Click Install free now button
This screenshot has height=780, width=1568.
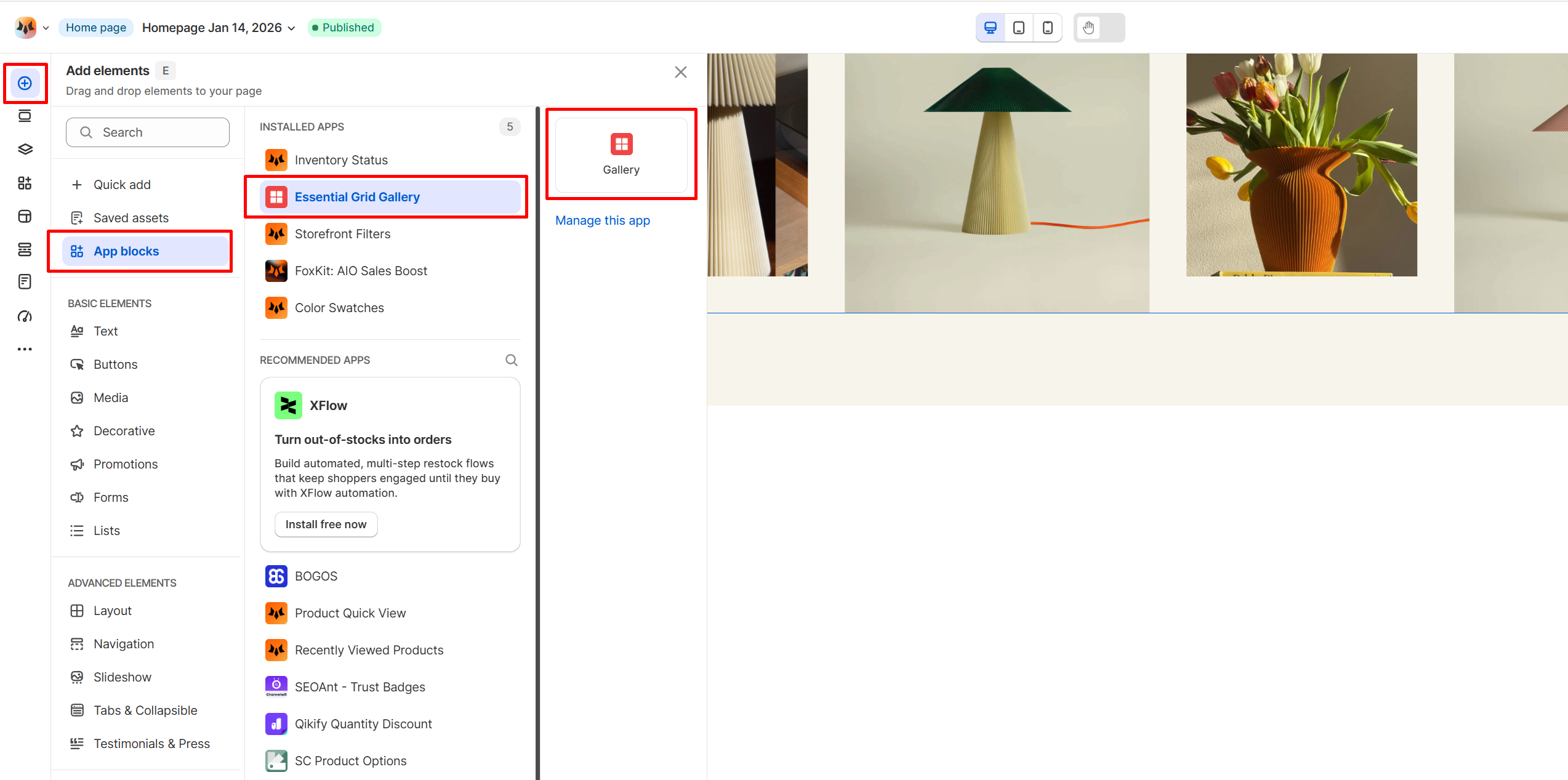click(326, 525)
